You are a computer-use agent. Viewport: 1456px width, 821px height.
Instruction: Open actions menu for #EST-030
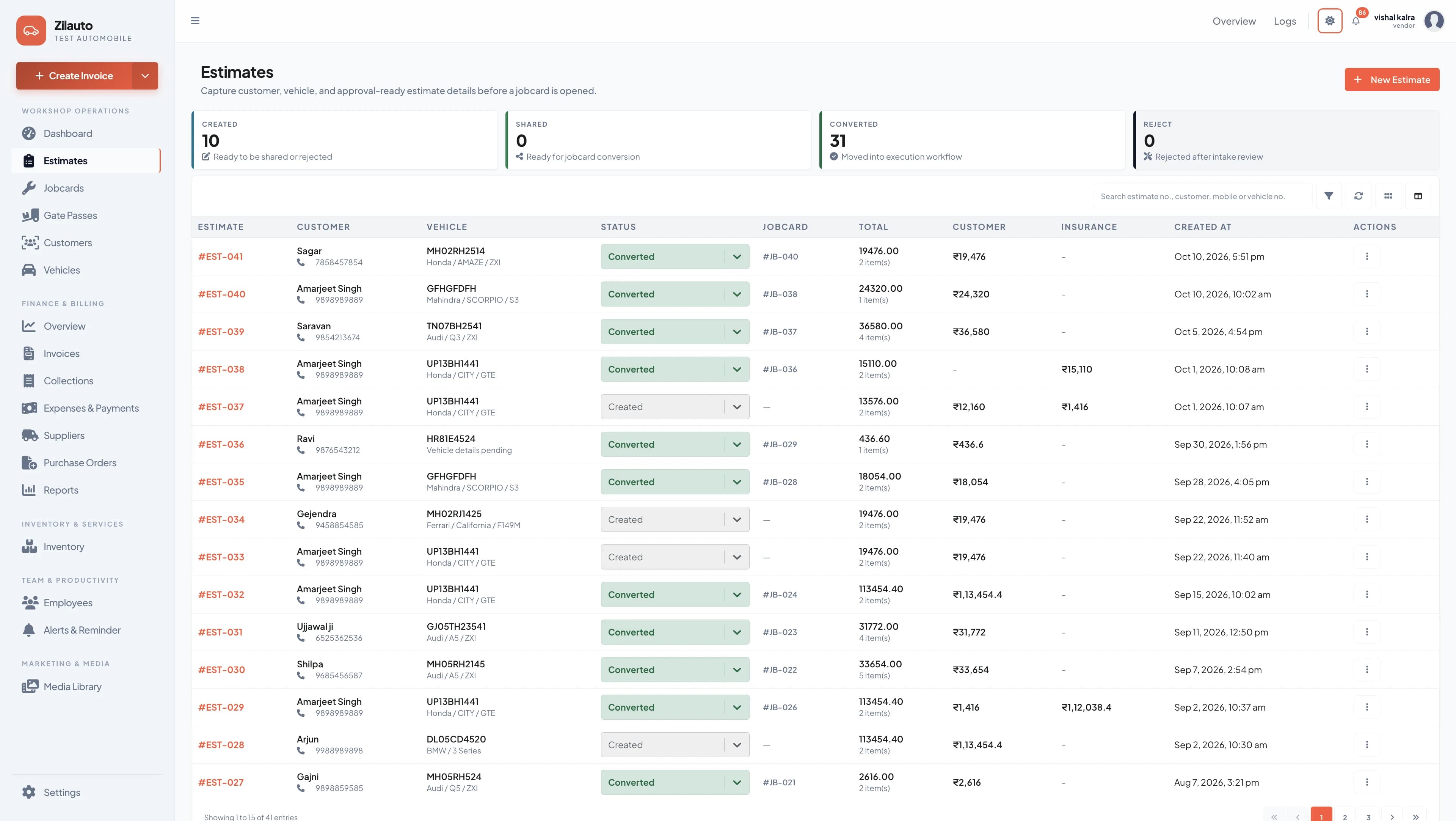click(x=1367, y=670)
